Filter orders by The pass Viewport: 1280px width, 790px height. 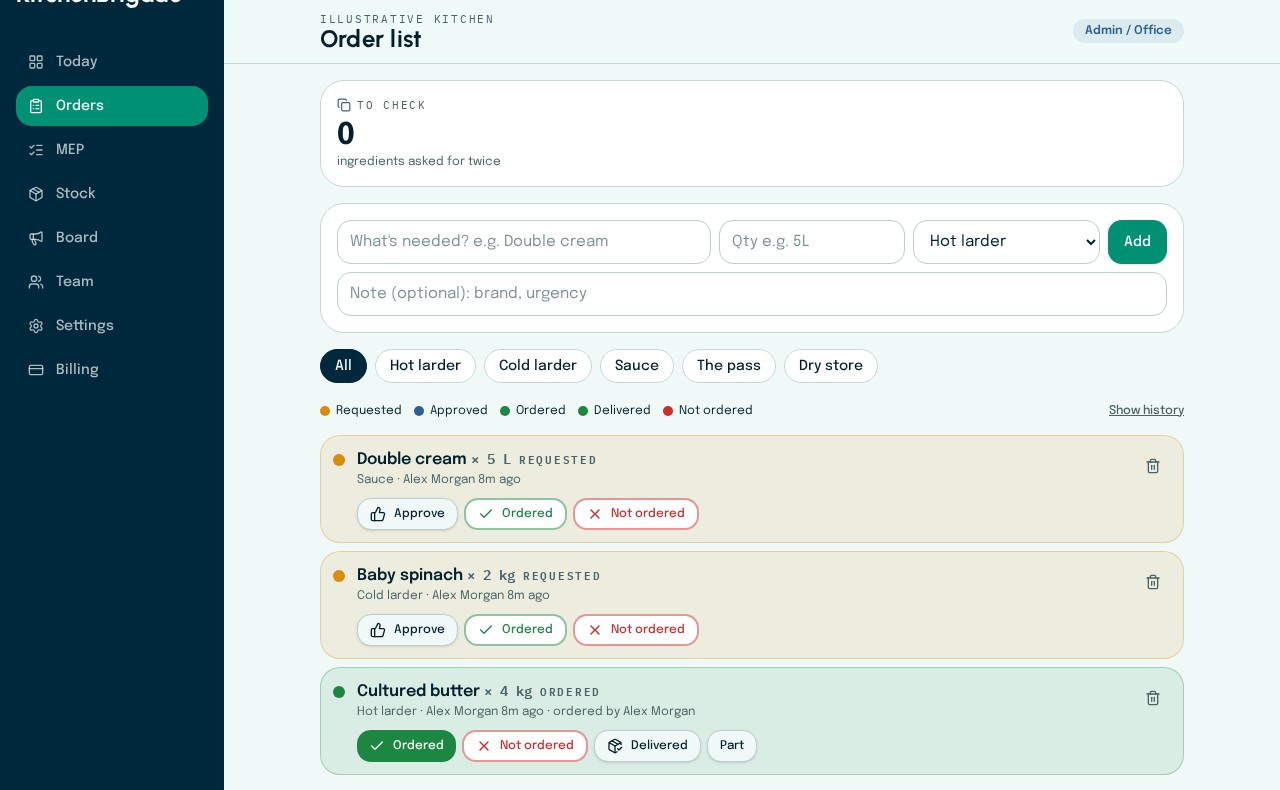729,366
